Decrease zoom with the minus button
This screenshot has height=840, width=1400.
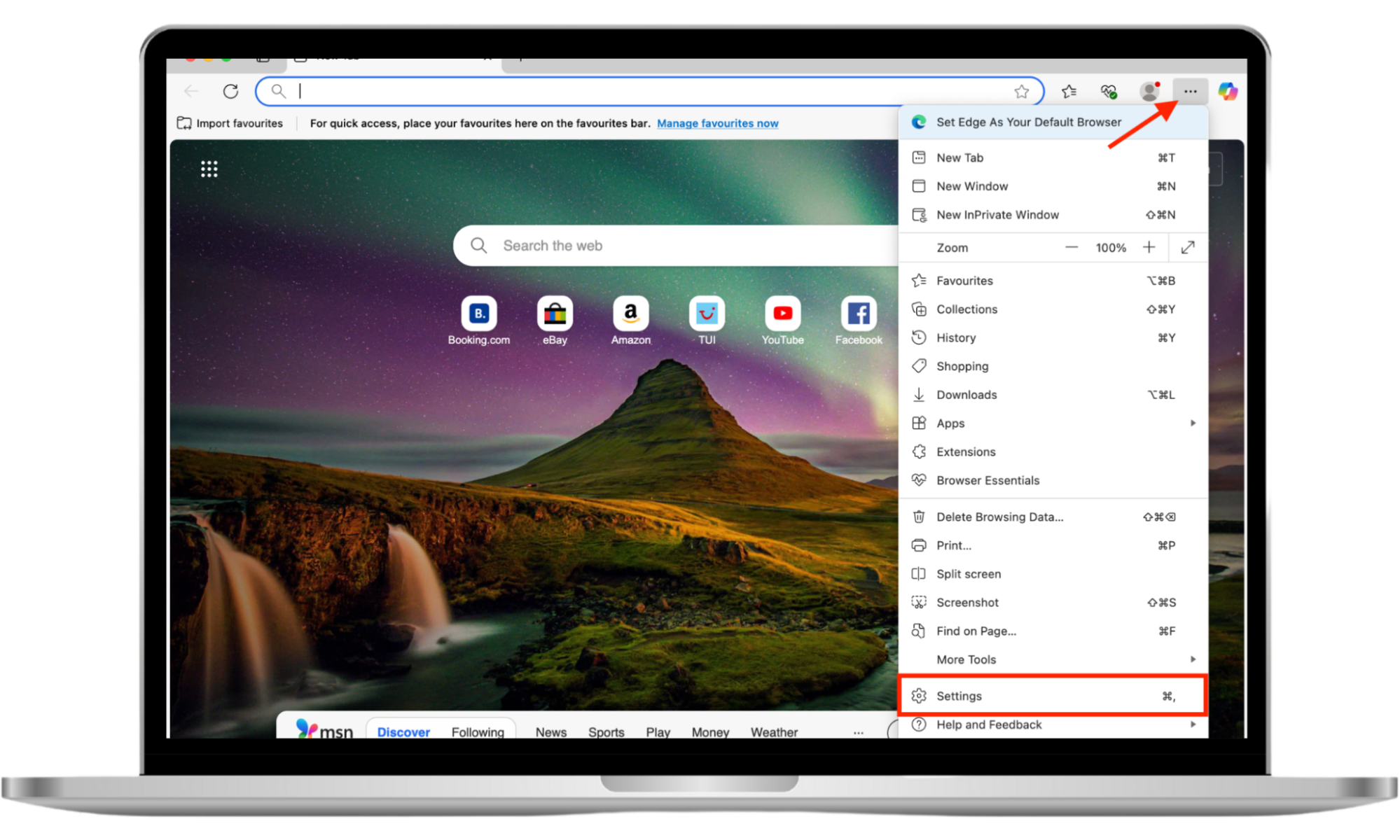(x=1071, y=247)
